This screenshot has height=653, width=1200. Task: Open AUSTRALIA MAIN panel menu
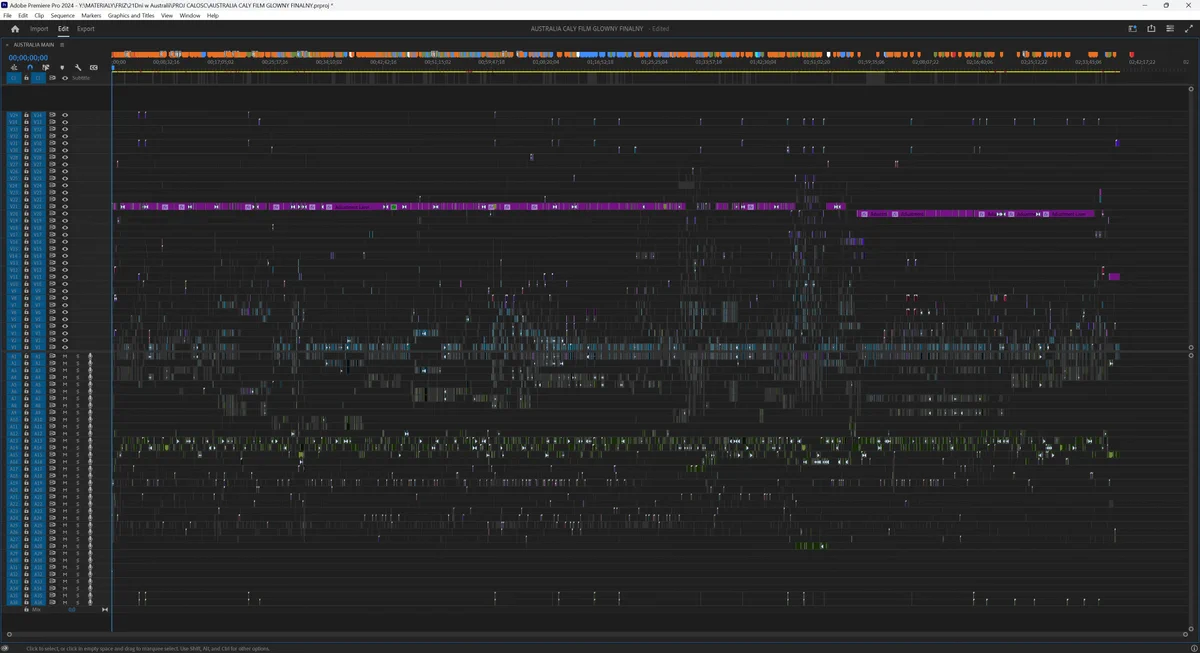(62, 45)
